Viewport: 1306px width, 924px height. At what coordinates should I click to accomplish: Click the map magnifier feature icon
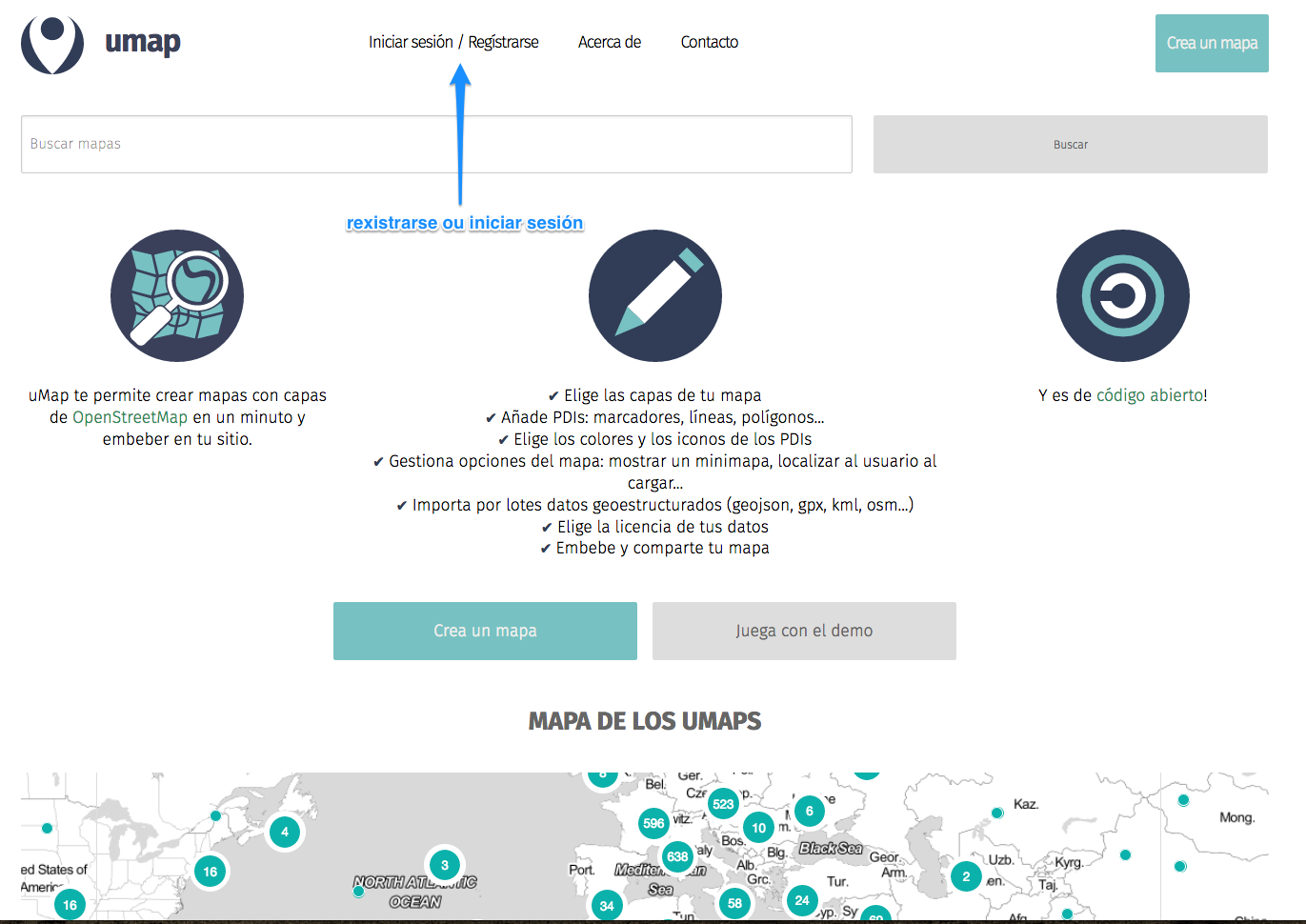coord(177,295)
